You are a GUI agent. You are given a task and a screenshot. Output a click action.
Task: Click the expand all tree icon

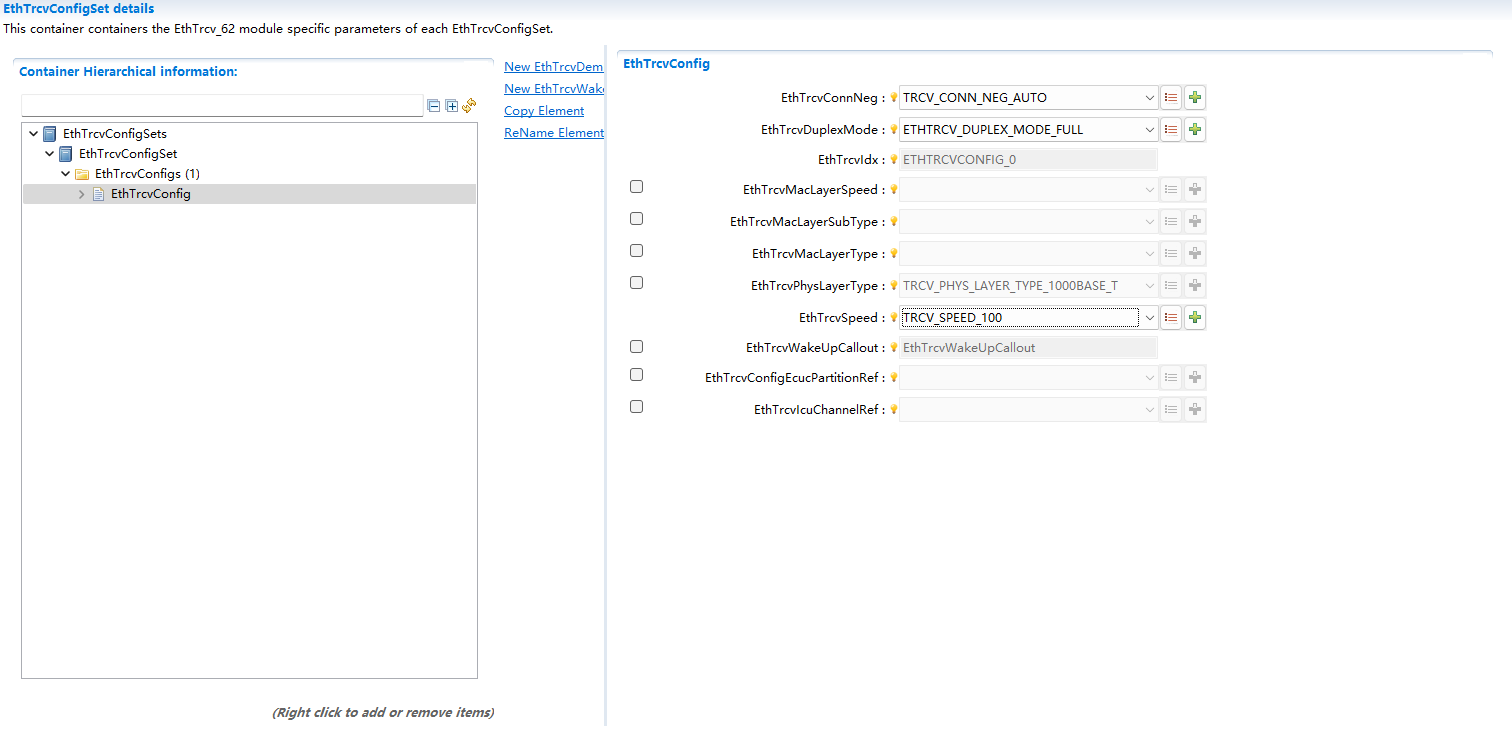tap(452, 106)
